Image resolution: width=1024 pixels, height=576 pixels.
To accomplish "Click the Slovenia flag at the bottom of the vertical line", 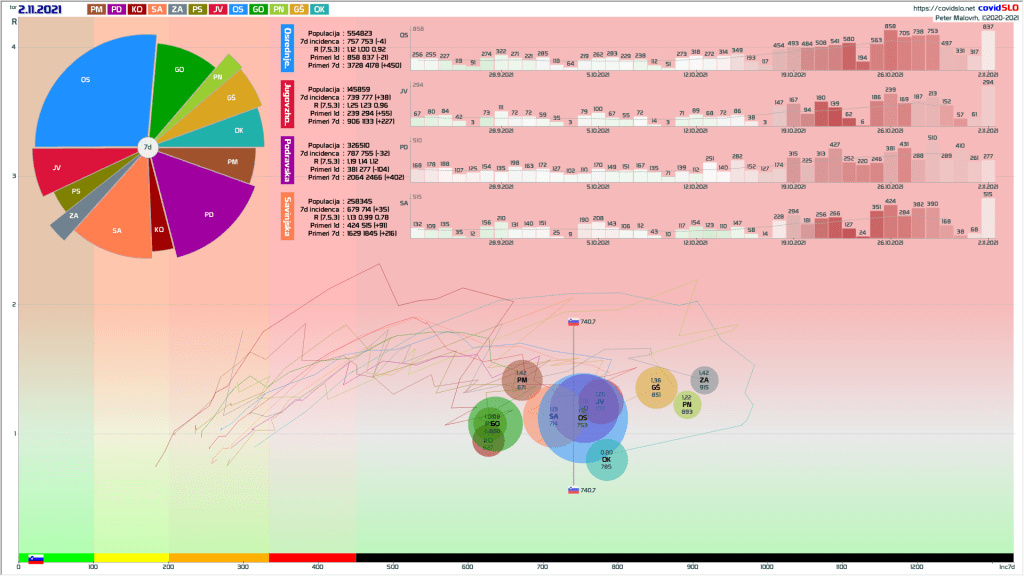I will [x=573, y=490].
